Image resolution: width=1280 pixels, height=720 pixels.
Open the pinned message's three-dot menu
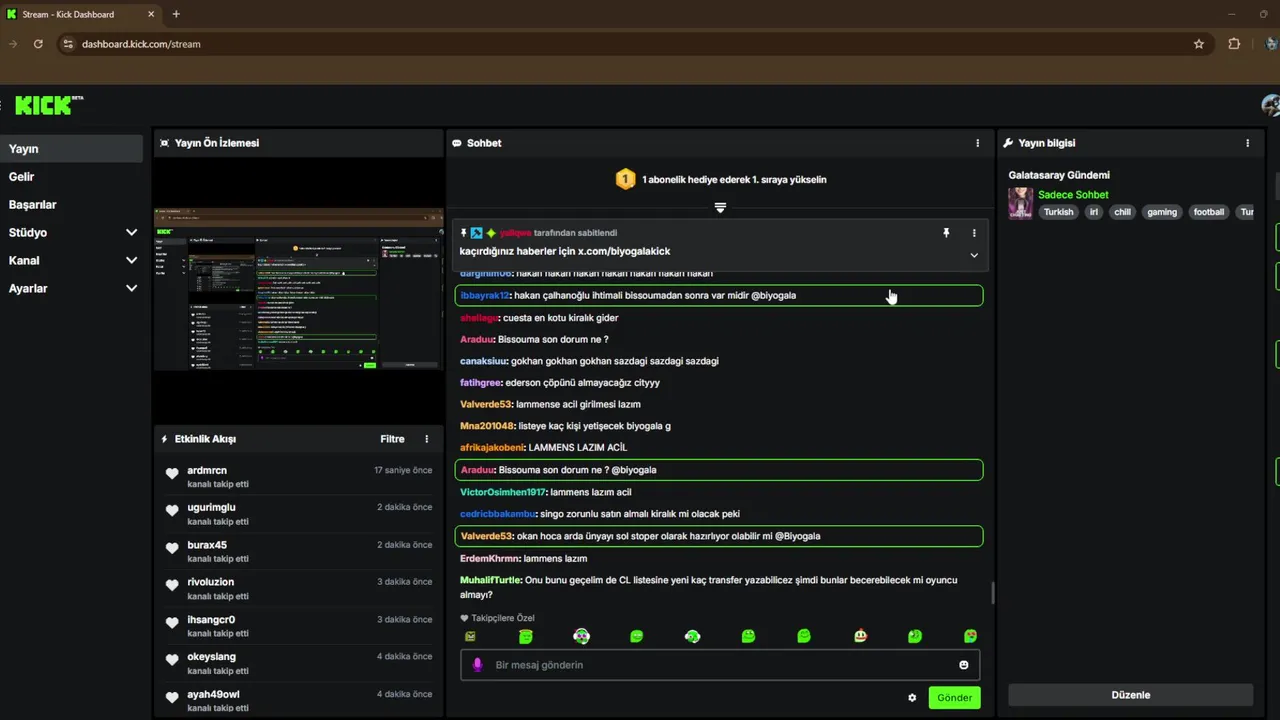pyautogui.click(x=974, y=233)
